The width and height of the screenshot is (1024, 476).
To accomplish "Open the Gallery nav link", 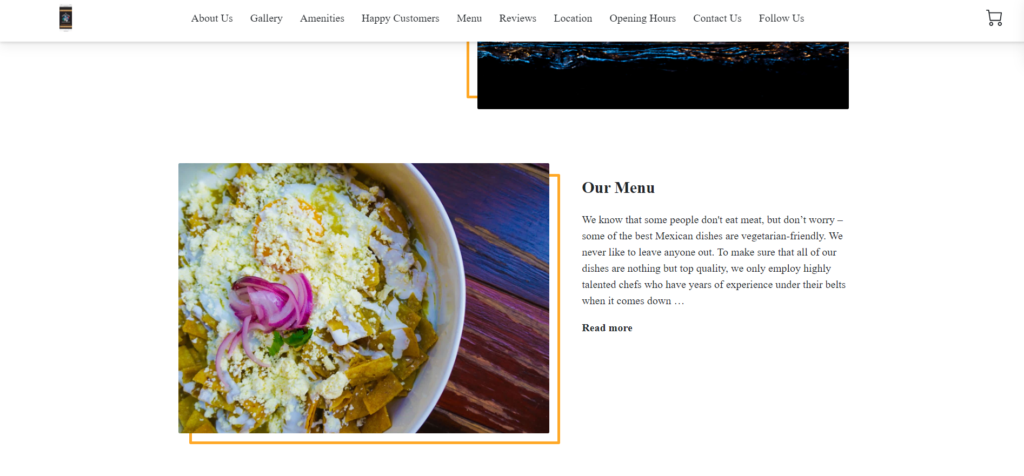I will coord(266,18).
